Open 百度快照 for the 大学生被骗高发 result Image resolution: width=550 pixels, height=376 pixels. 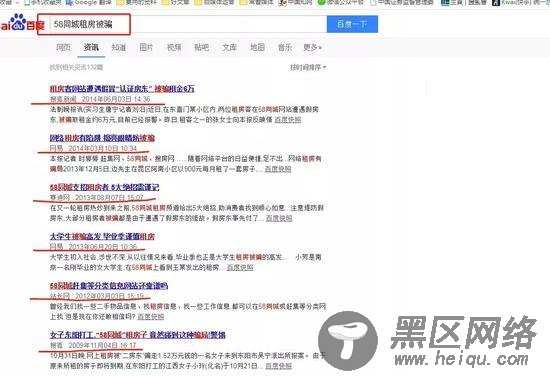[240, 267]
